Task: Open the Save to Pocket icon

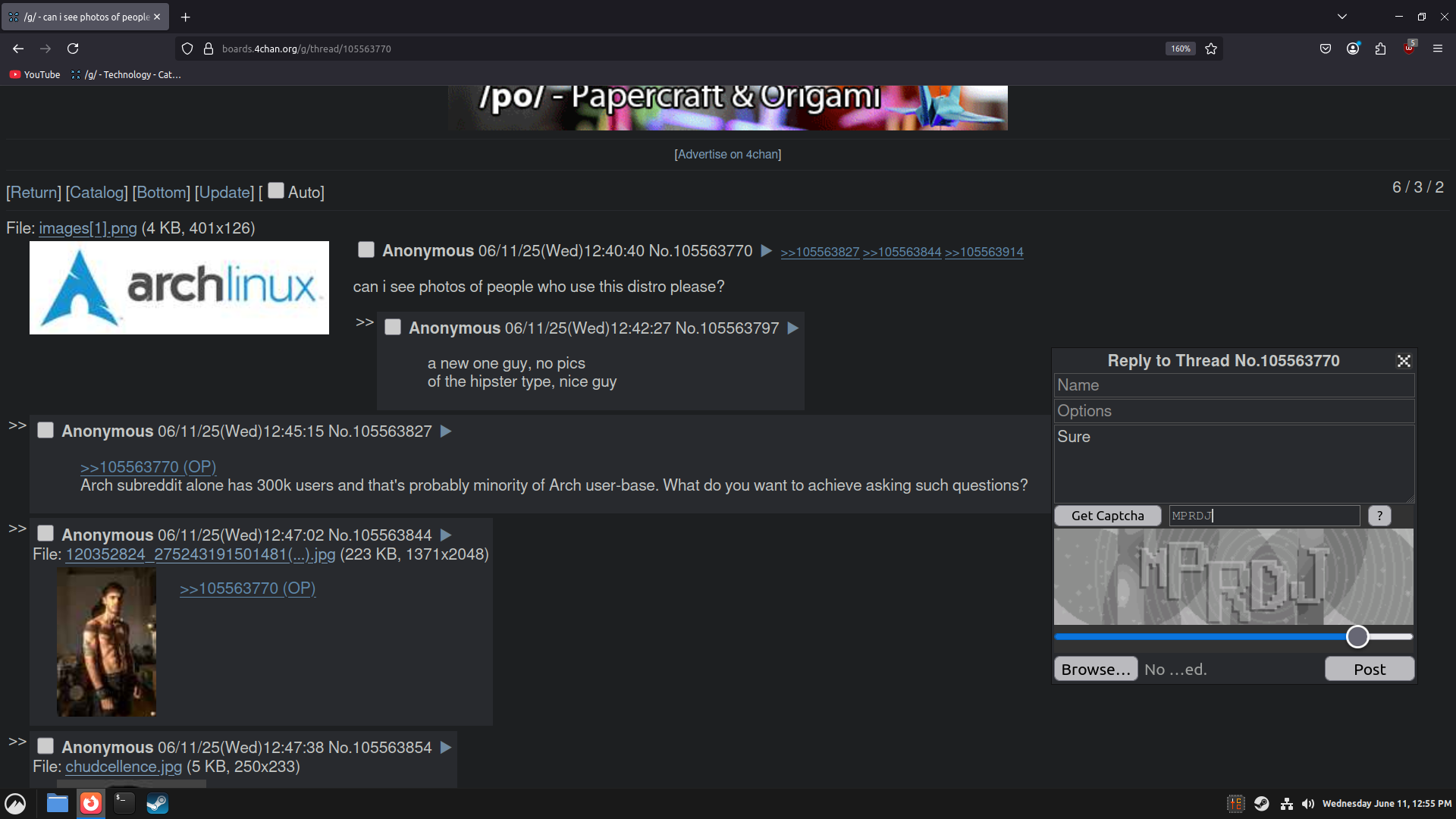Action: click(x=1326, y=49)
